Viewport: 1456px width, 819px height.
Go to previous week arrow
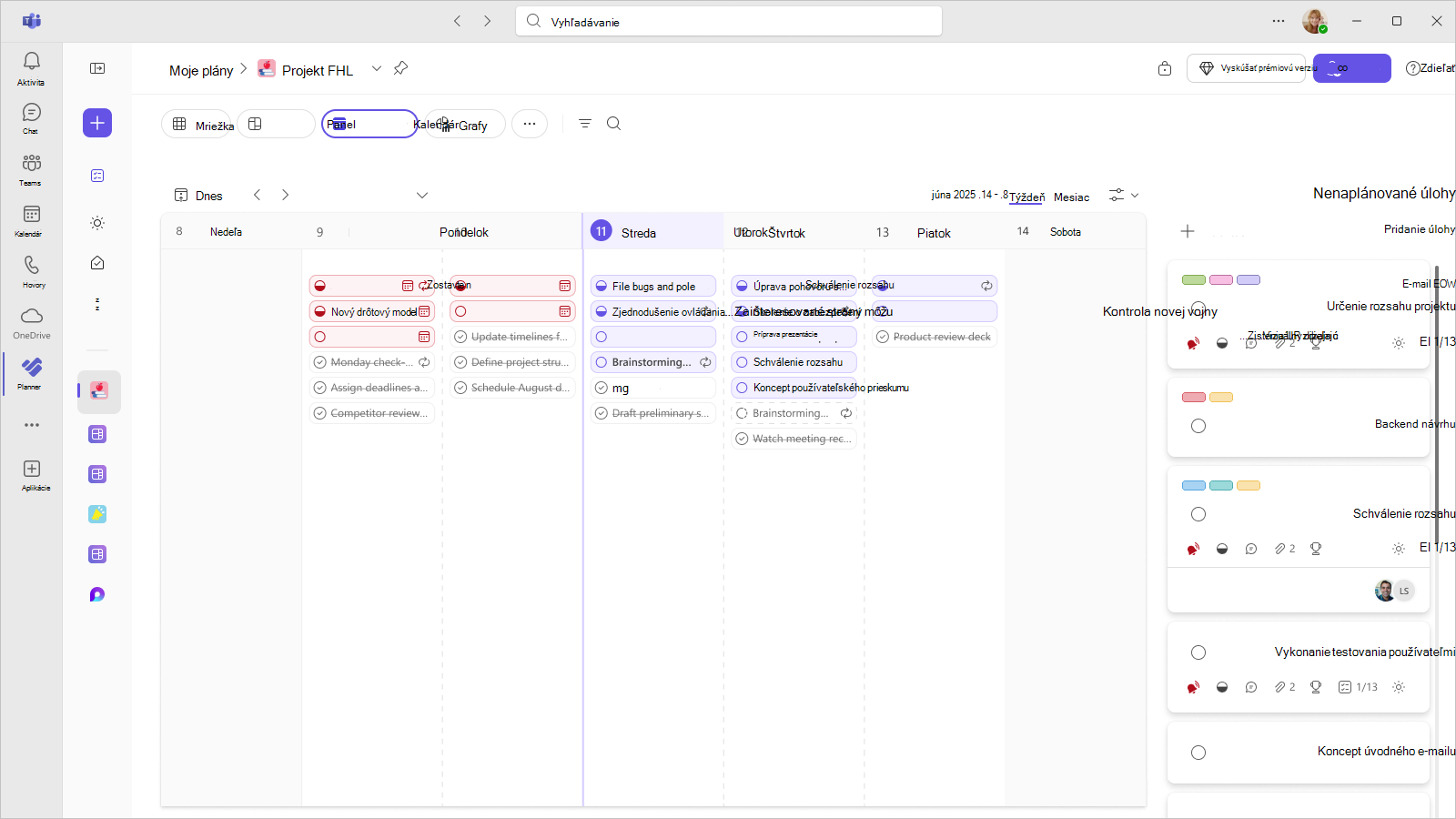[x=258, y=195]
